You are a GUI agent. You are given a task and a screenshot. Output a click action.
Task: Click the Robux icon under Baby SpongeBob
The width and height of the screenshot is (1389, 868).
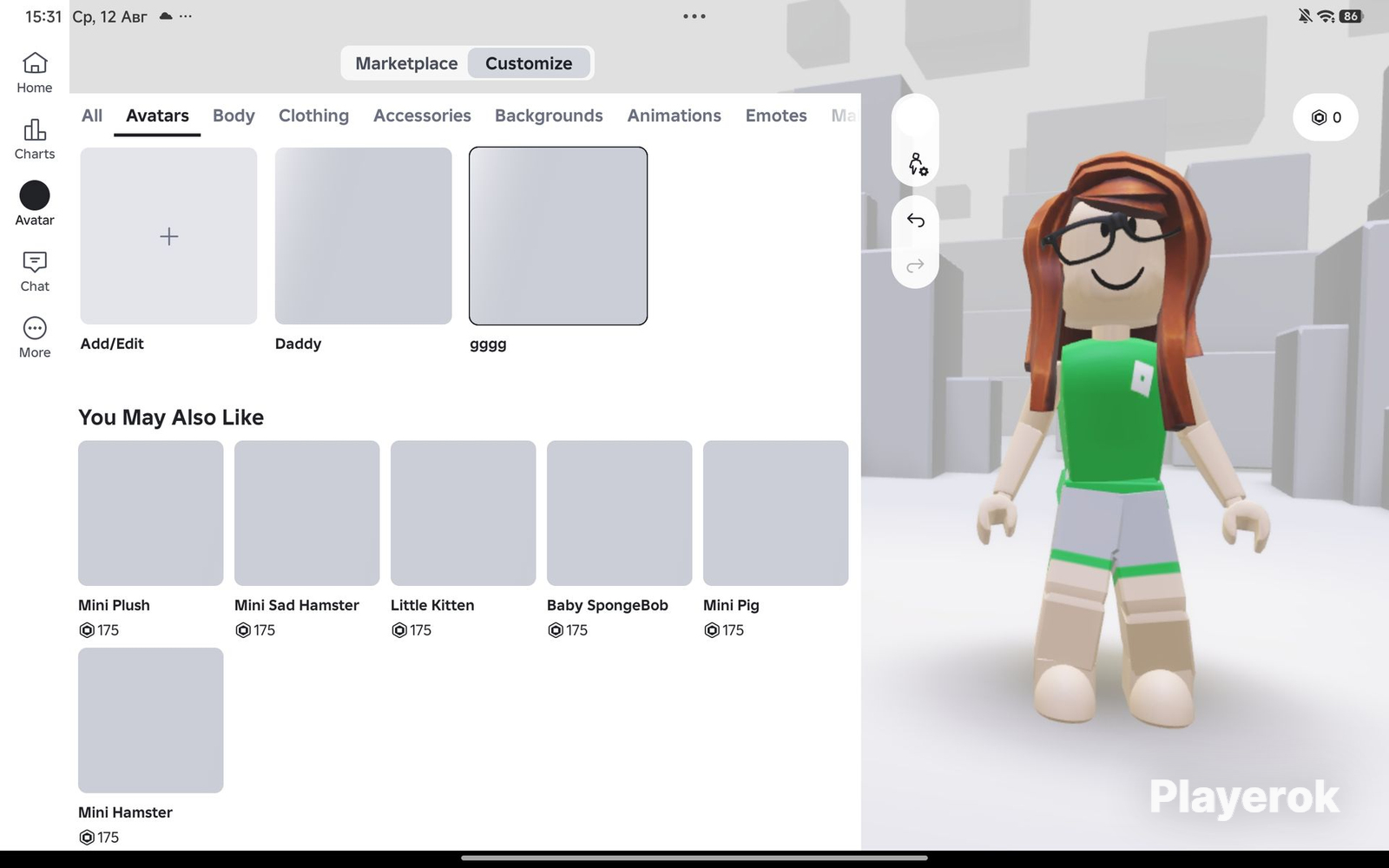pos(556,630)
